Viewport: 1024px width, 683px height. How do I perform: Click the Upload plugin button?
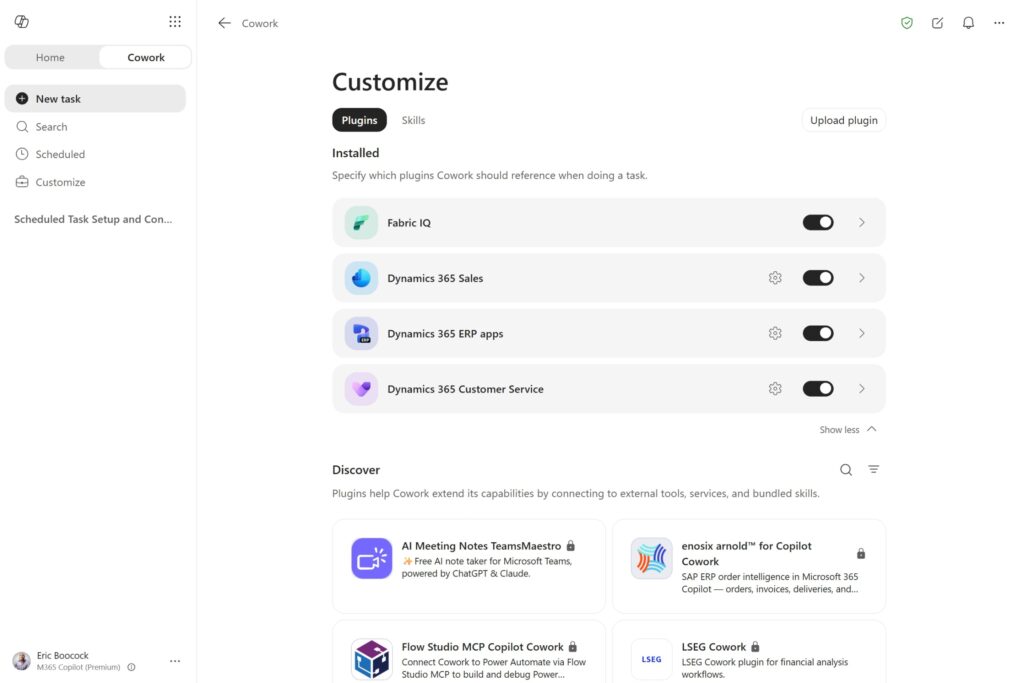point(844,120)
